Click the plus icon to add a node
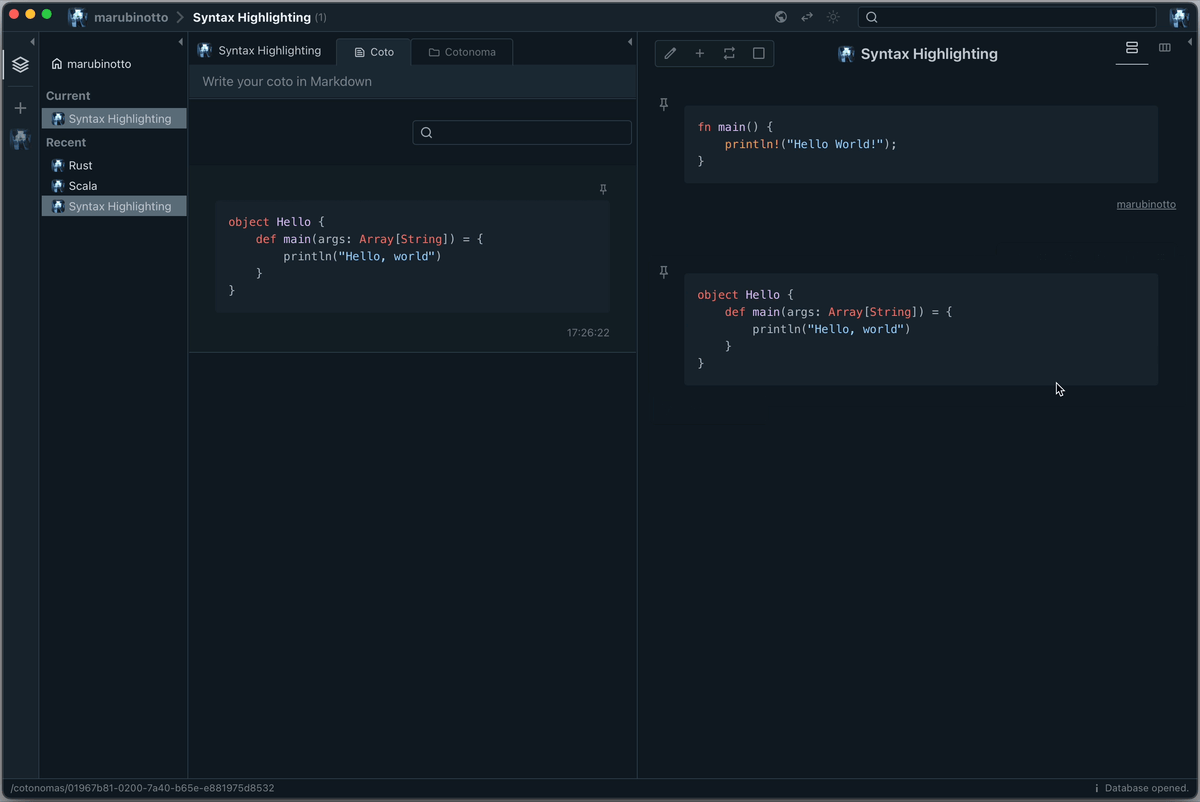This screenshot has height=802, width=1200. point(20,108)
